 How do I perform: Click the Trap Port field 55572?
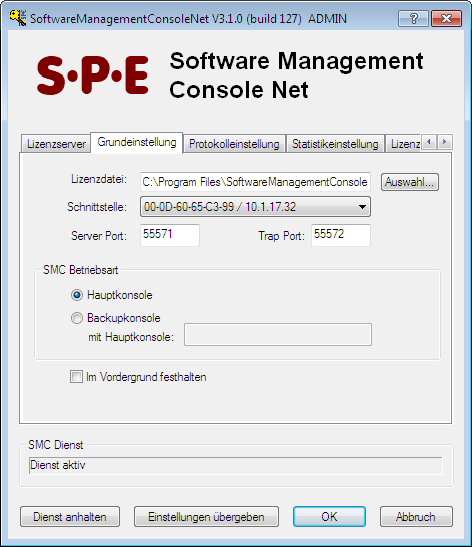click(x=341, y=235)
